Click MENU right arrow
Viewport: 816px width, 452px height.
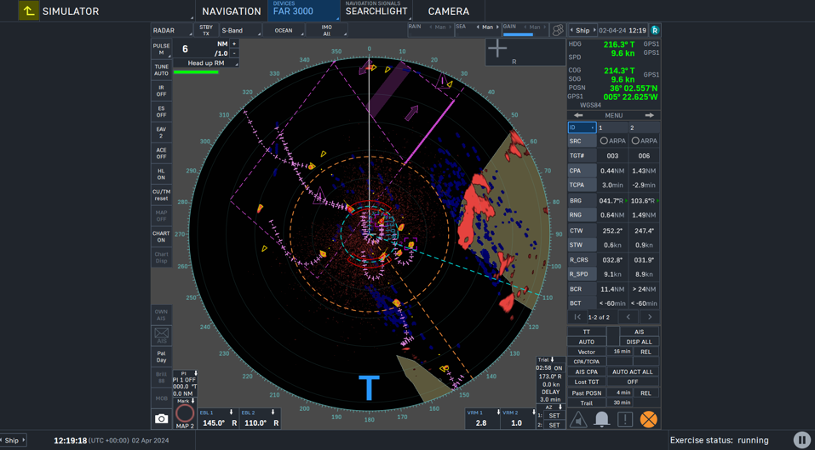point(649,115)
